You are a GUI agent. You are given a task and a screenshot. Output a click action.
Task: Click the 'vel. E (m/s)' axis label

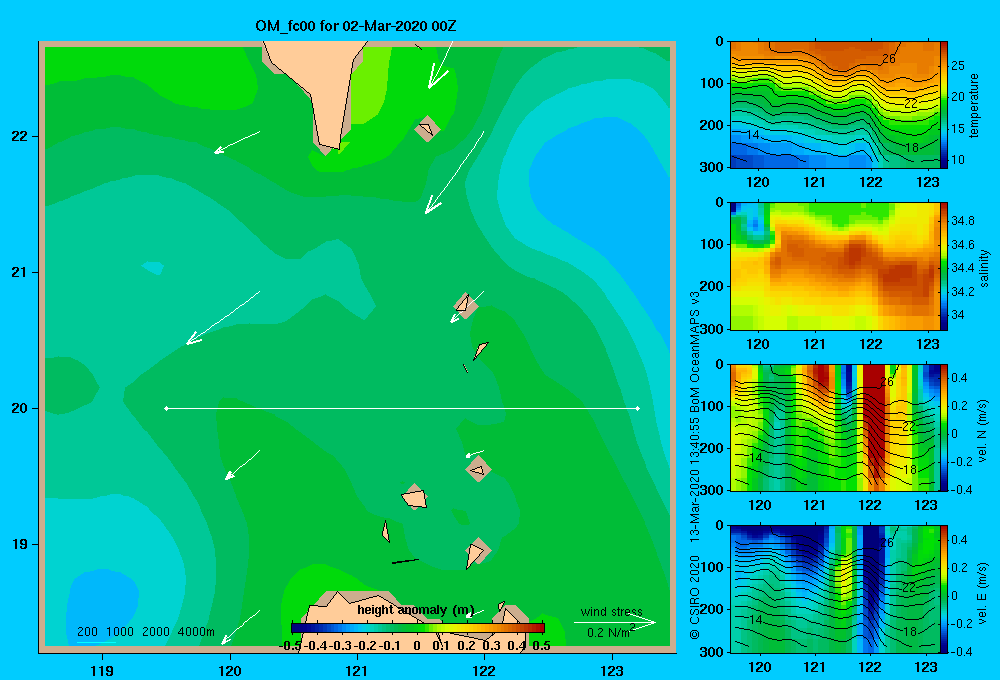[x=983, y=593]
